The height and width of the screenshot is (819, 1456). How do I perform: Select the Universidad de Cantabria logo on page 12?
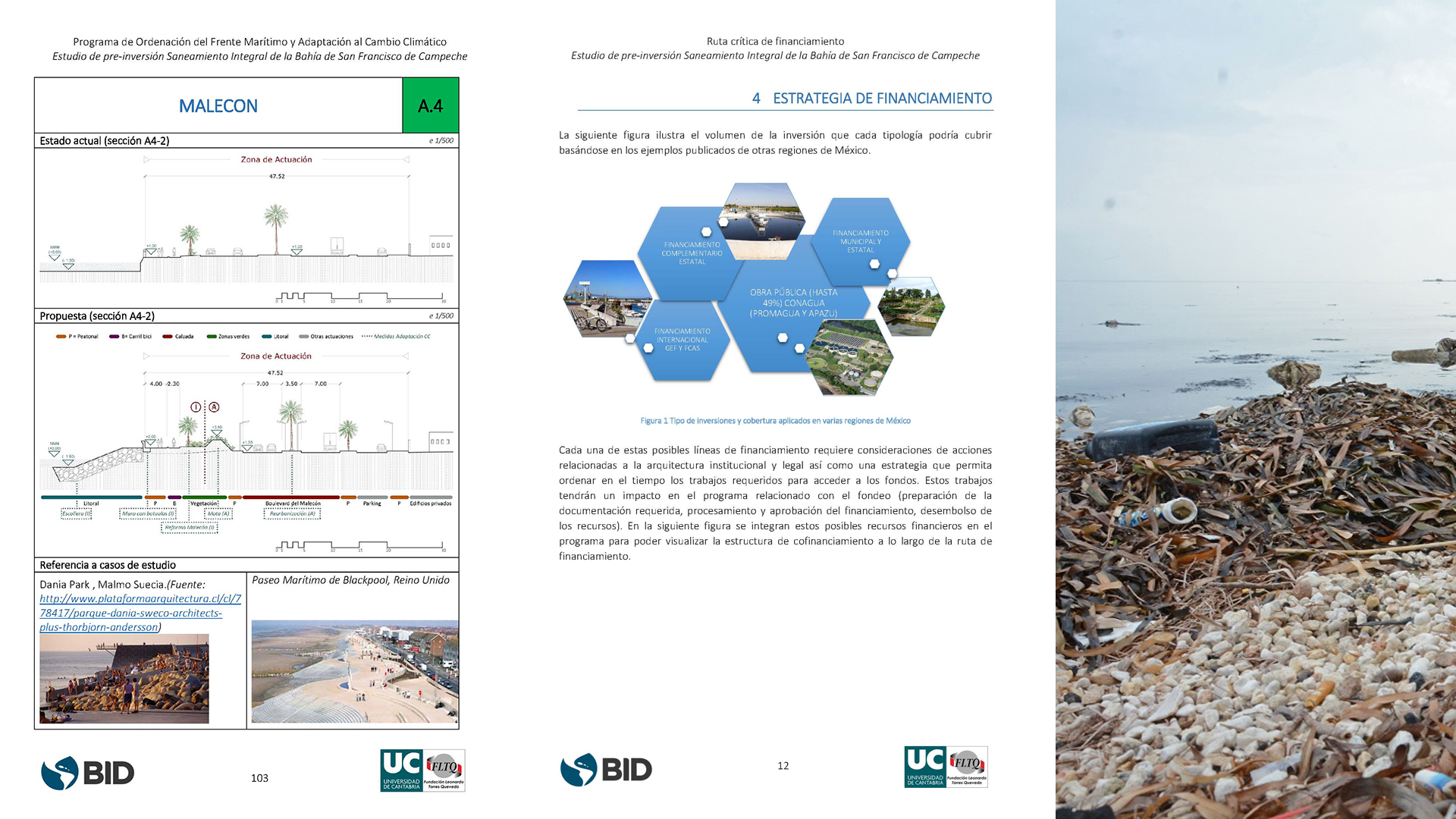tap(925, 767)
